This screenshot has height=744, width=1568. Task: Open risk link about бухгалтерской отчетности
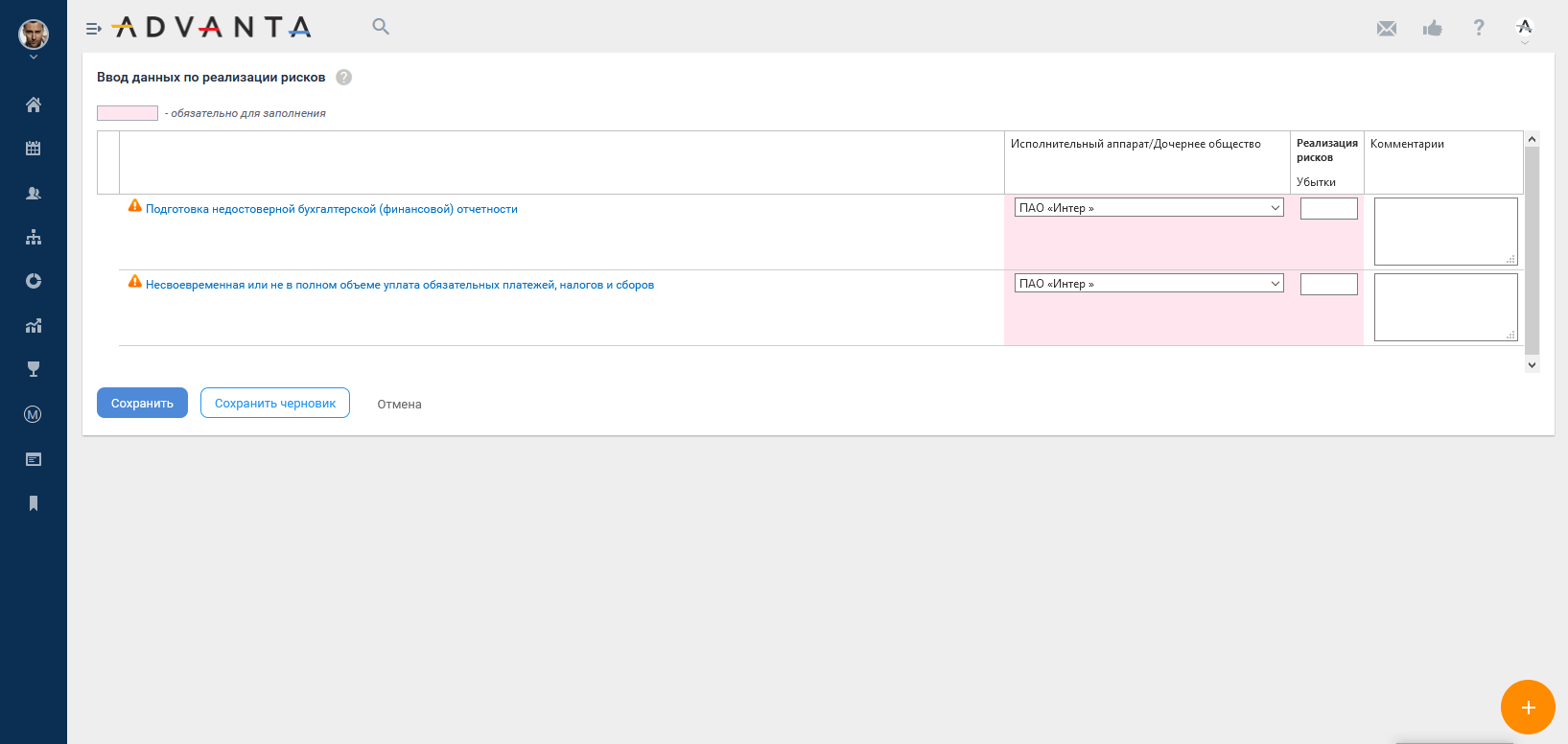pos(331,209)
